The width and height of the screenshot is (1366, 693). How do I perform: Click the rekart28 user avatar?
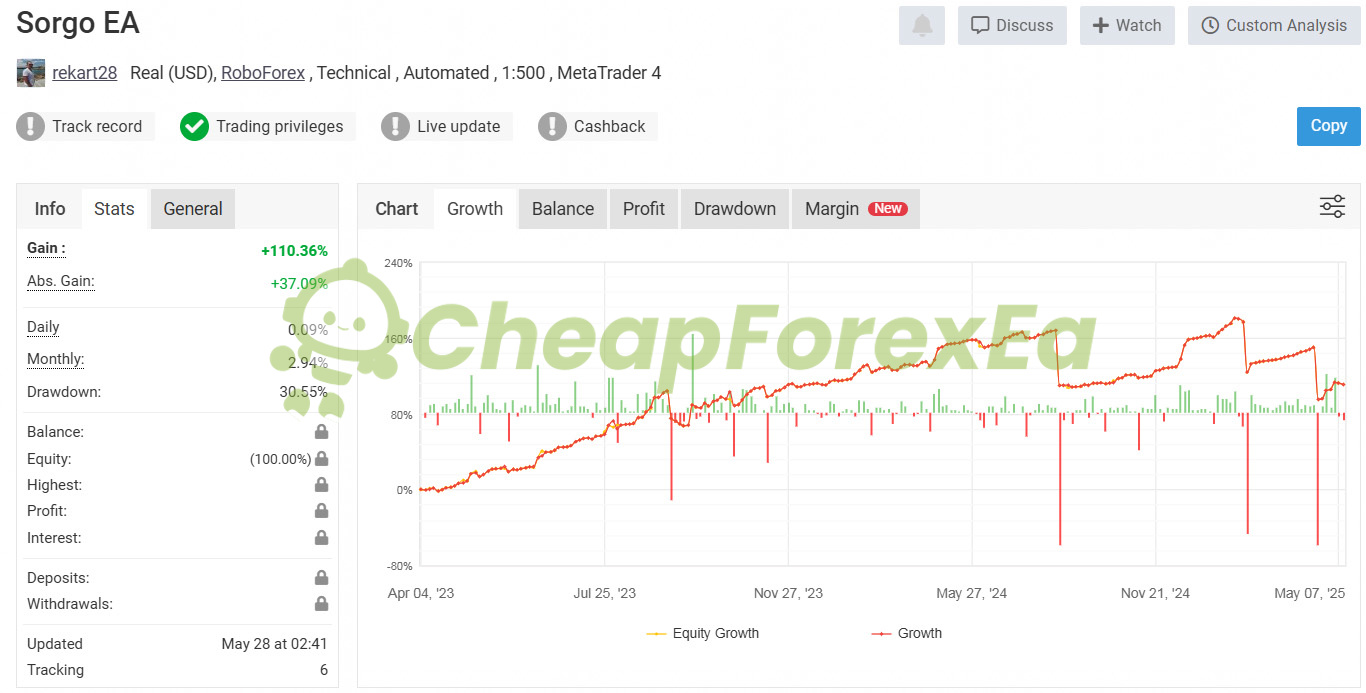tap(31, 73)
